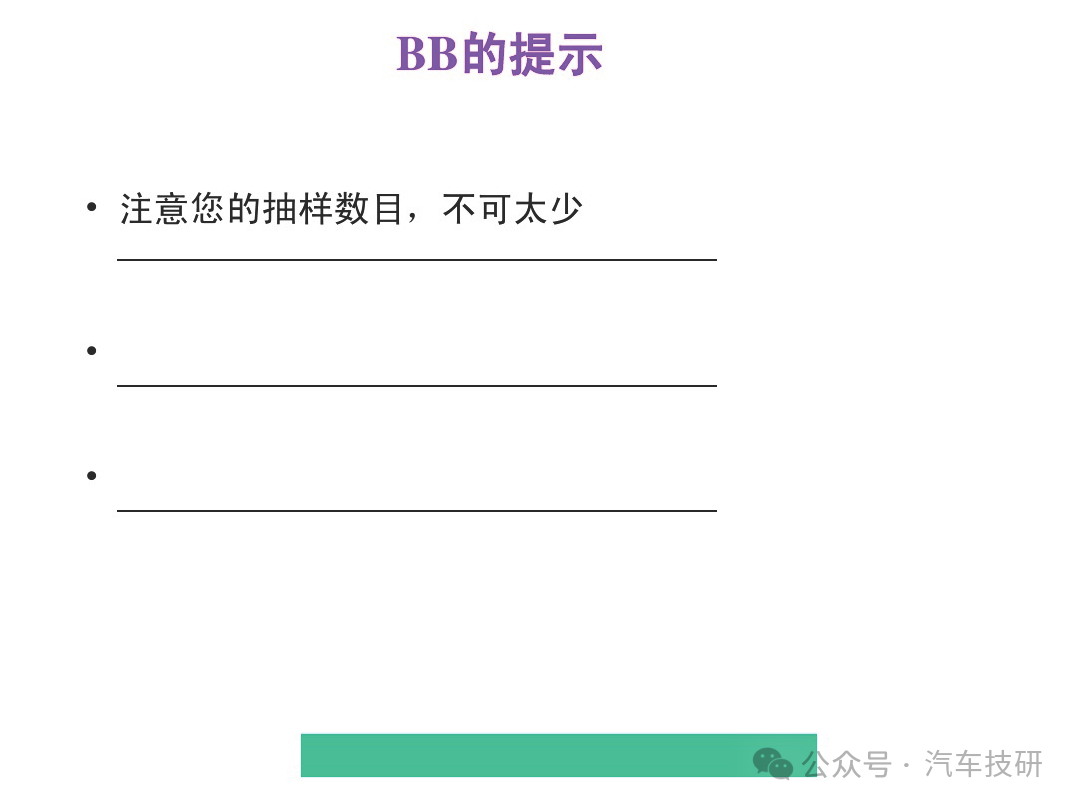Click the purple BB的提示 title
Viewport: 1076px width, 807px height.
click(x=499, y=54)
